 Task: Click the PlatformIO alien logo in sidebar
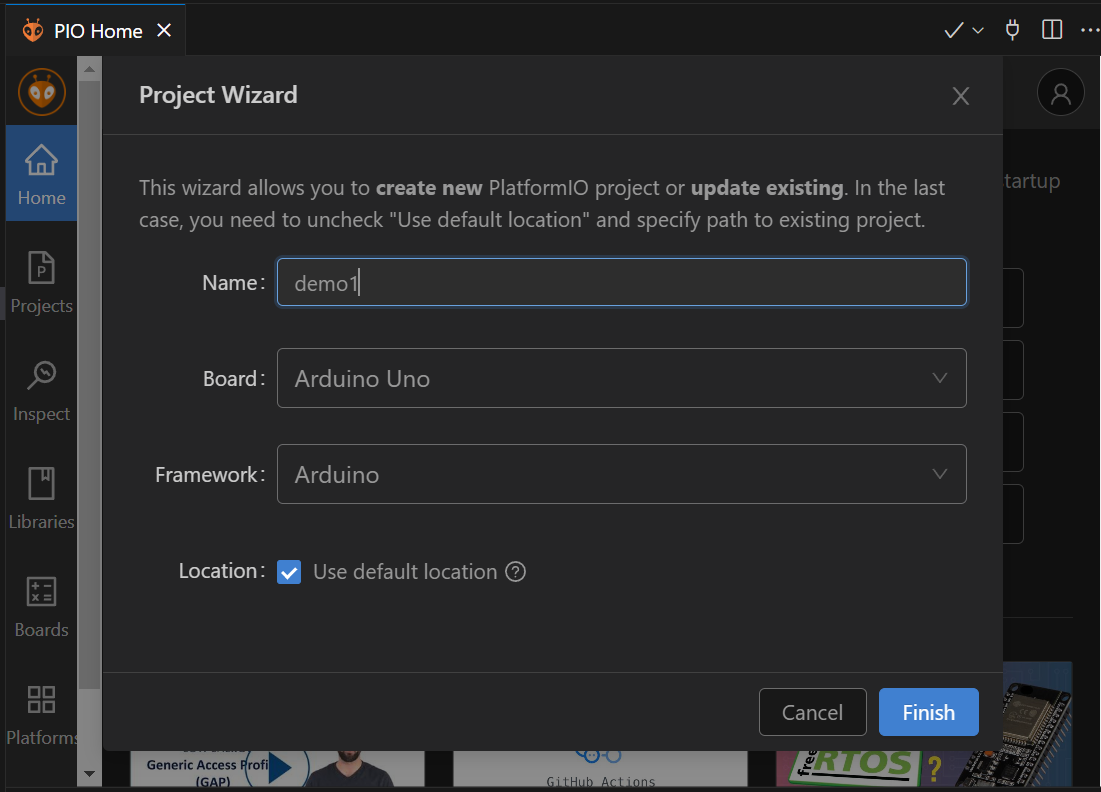pos(41,92)
